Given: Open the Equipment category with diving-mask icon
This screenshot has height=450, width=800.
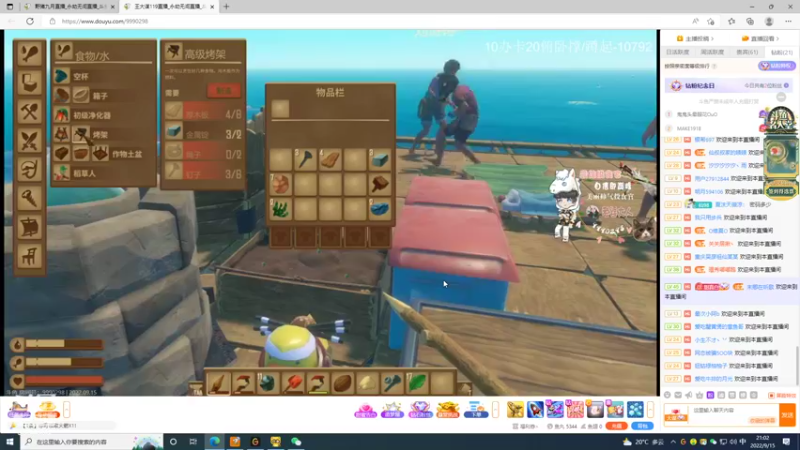Looking at the screenshot, I should pyautogui.click(x=29, y=169).
